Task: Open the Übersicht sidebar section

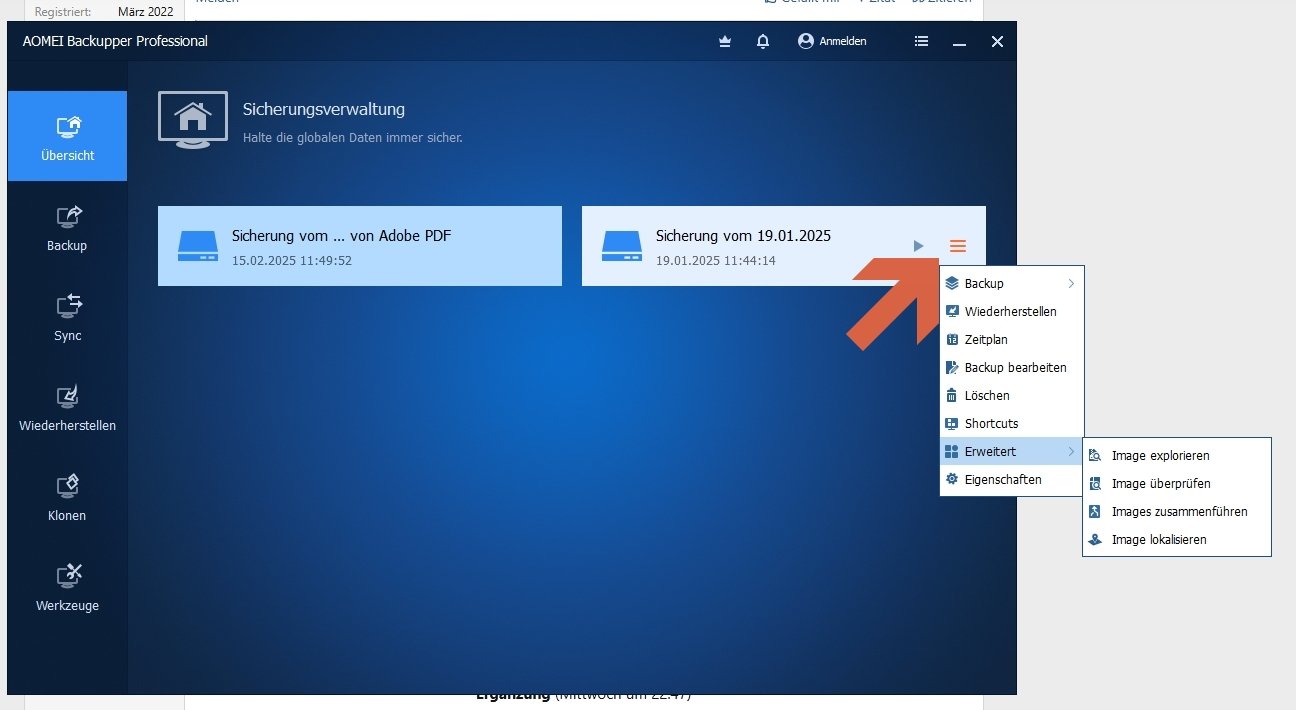Action: [68, 136]
